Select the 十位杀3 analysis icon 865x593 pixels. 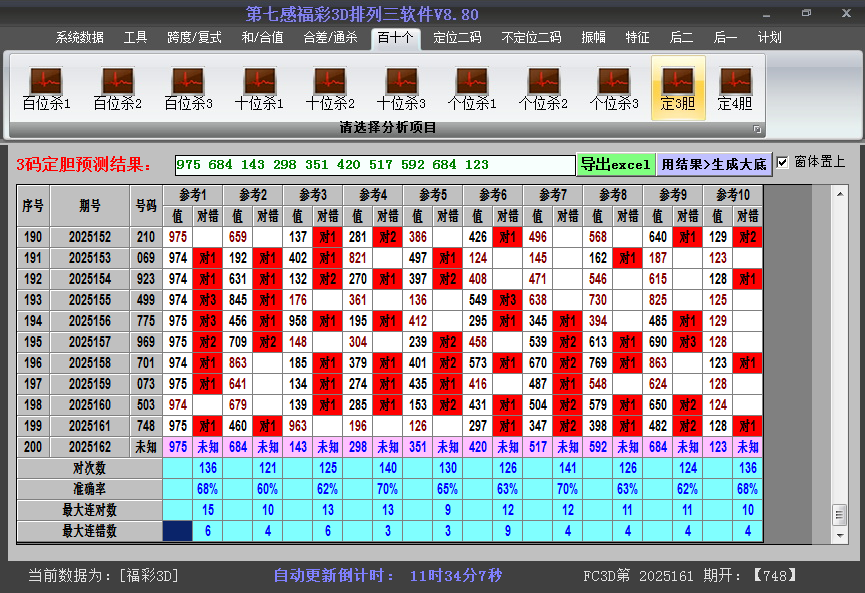point(401,88)
